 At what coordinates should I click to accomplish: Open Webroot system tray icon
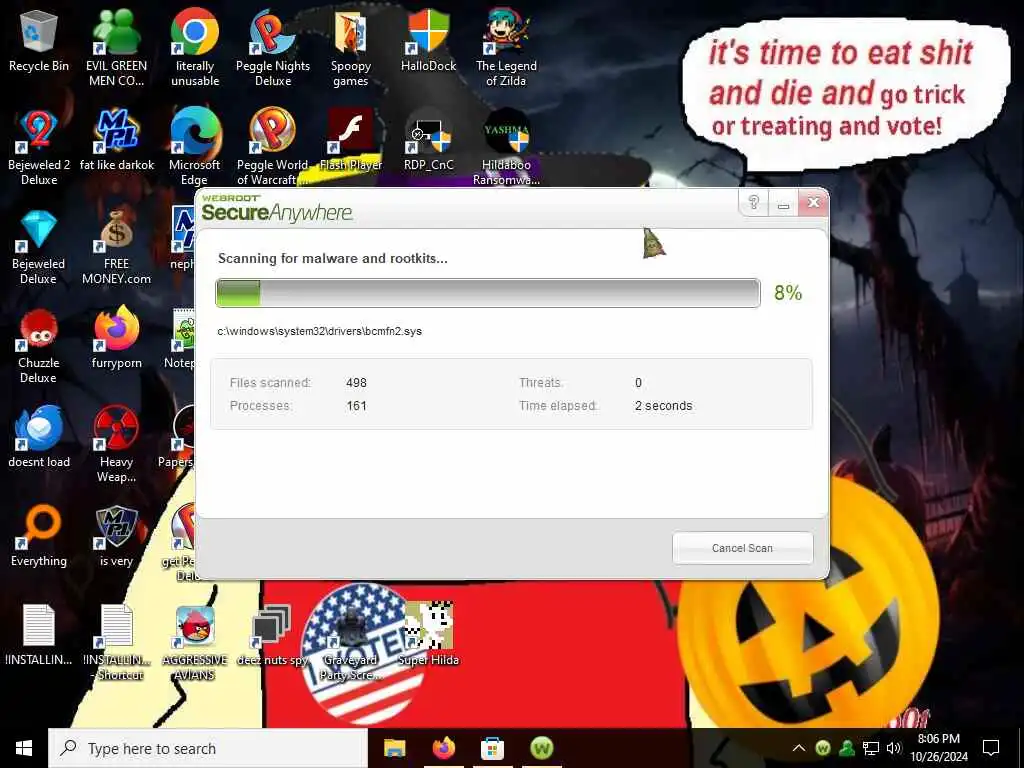(x=823, y=748)
